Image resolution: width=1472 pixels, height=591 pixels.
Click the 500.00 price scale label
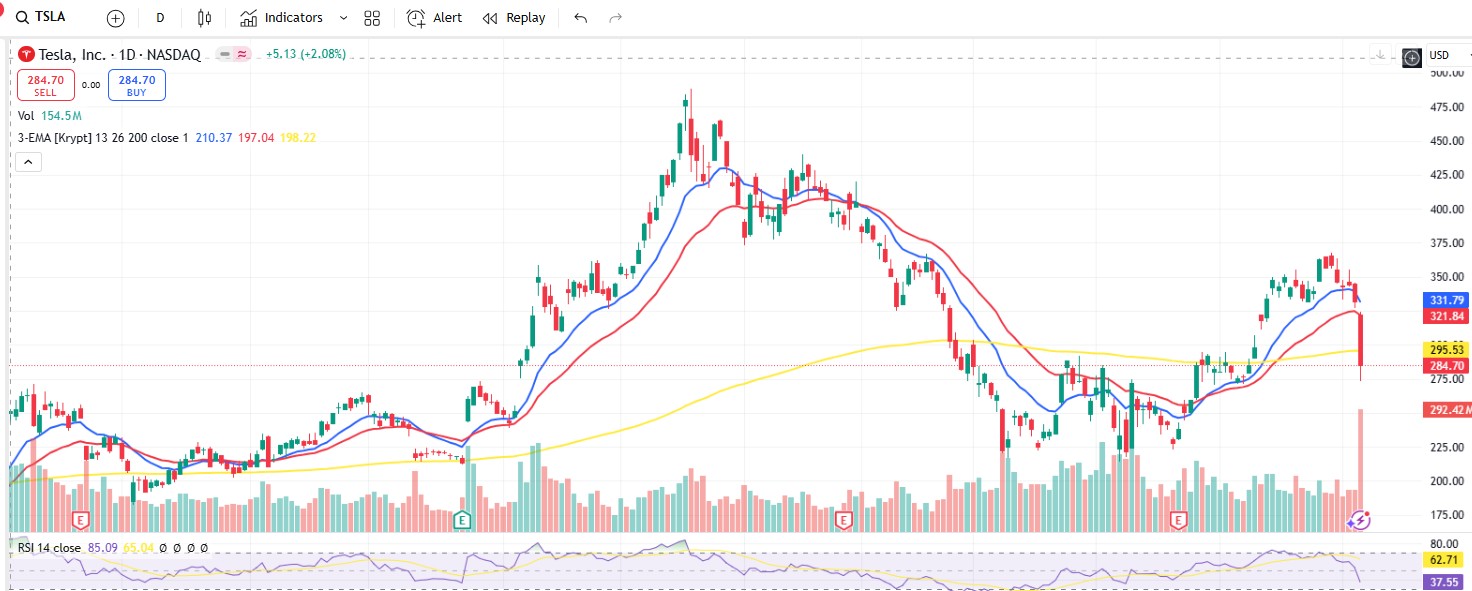[1447, 73]
